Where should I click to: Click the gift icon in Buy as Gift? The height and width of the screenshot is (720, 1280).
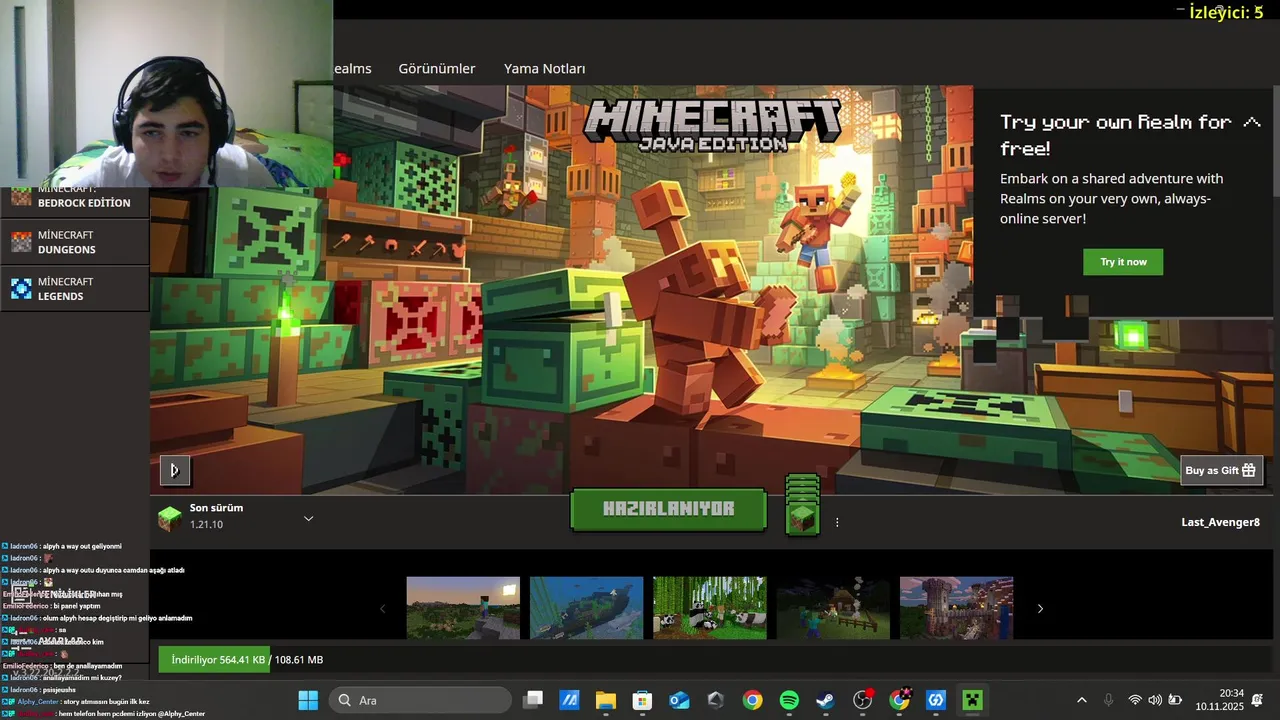coord(1248,470)
